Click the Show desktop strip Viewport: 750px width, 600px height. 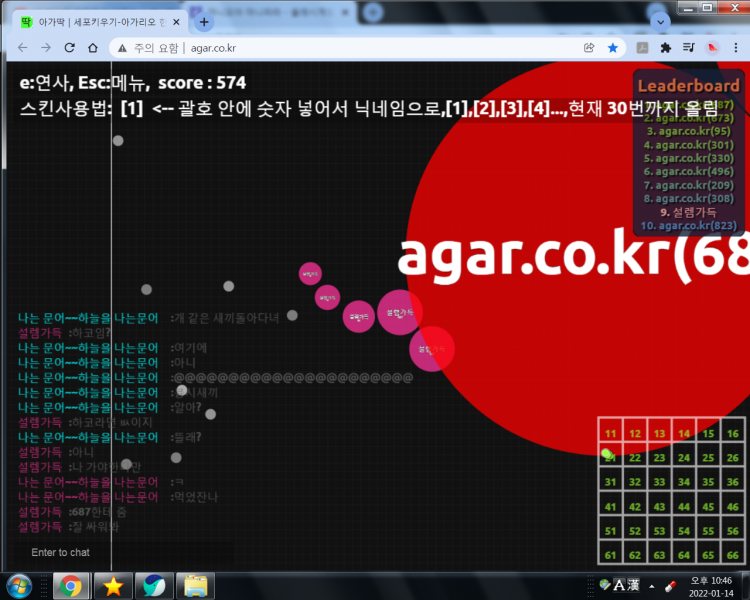coord(746,586)
